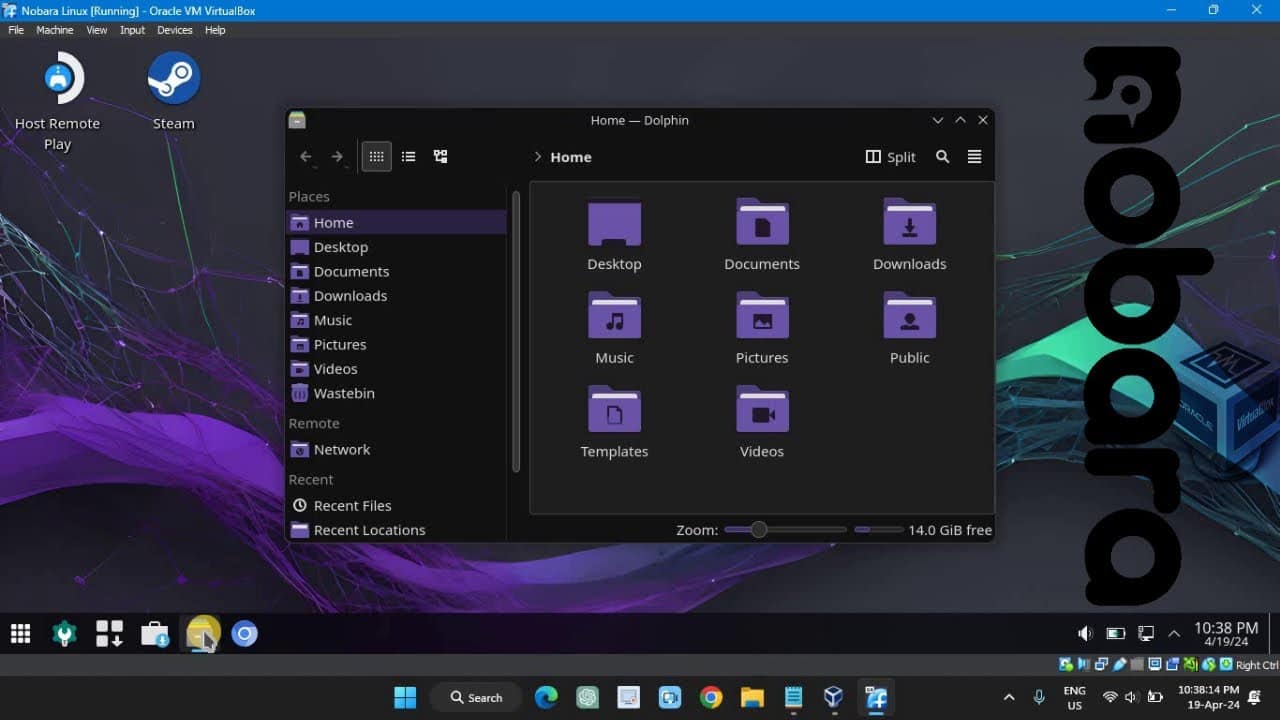
Task: Expand the breadcrumb chevron before Home
Action: (x=538, y=157)
